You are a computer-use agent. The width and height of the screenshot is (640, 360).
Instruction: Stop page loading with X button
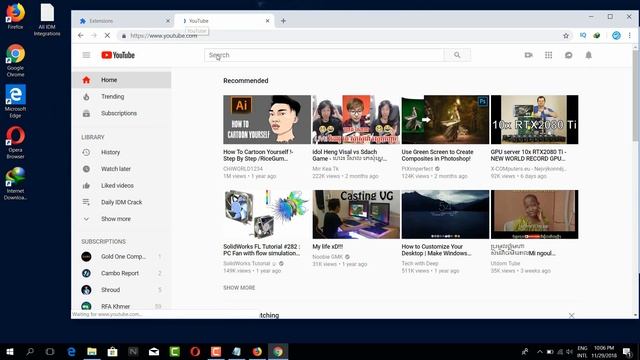tap(107, 36)
